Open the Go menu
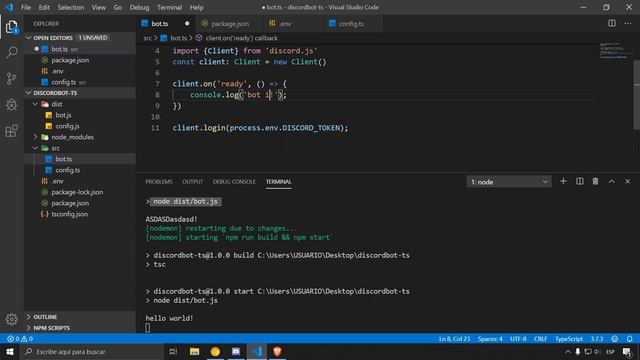The width and height of the screenshot is (640, 360). [x=118, y=7]
